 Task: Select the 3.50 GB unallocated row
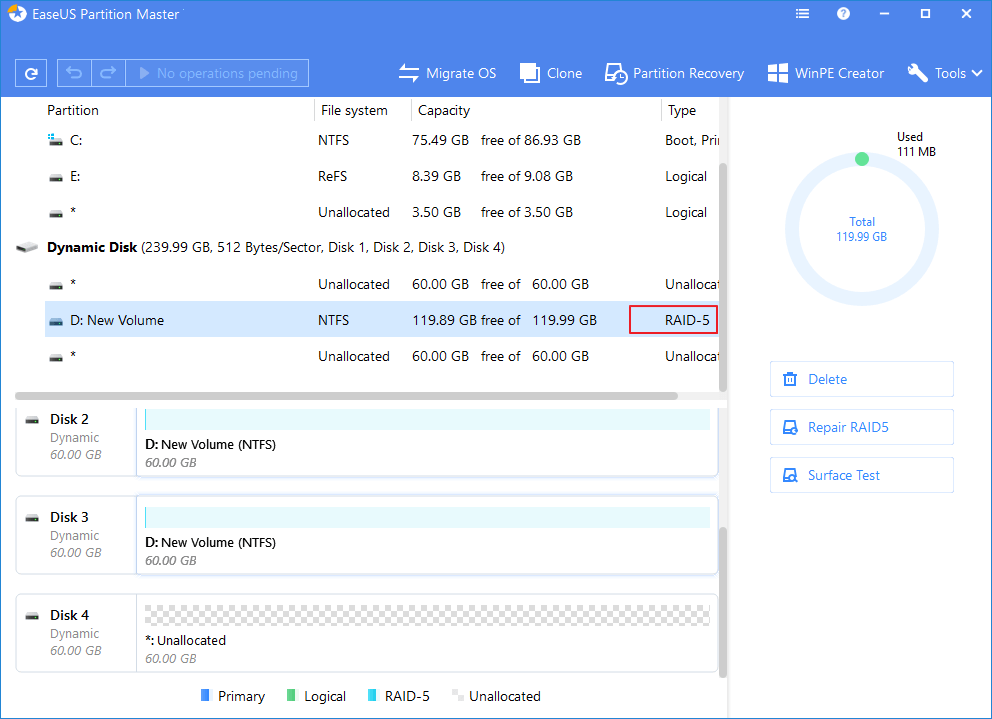point(382,213)
